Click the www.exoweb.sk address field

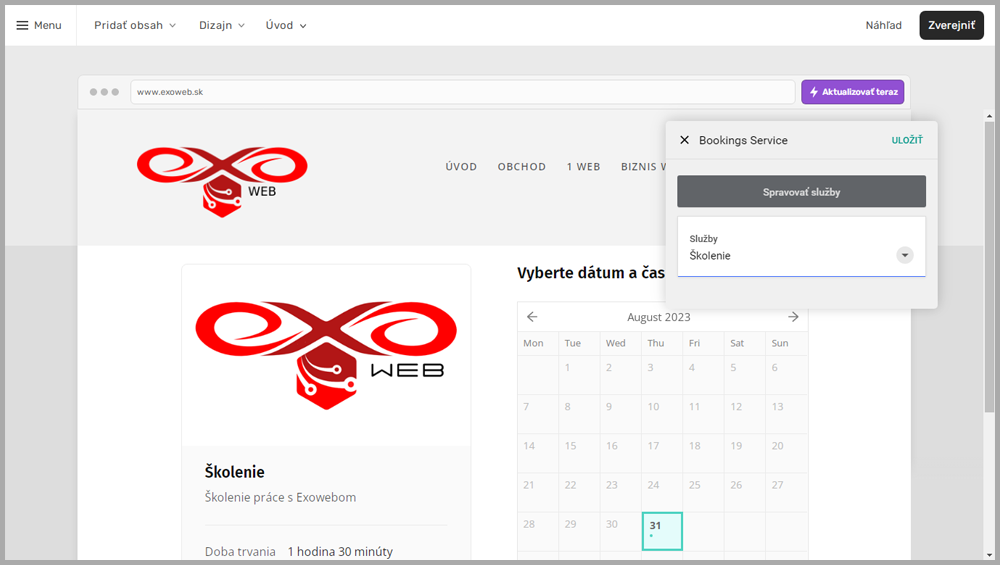tap(463, 92)
